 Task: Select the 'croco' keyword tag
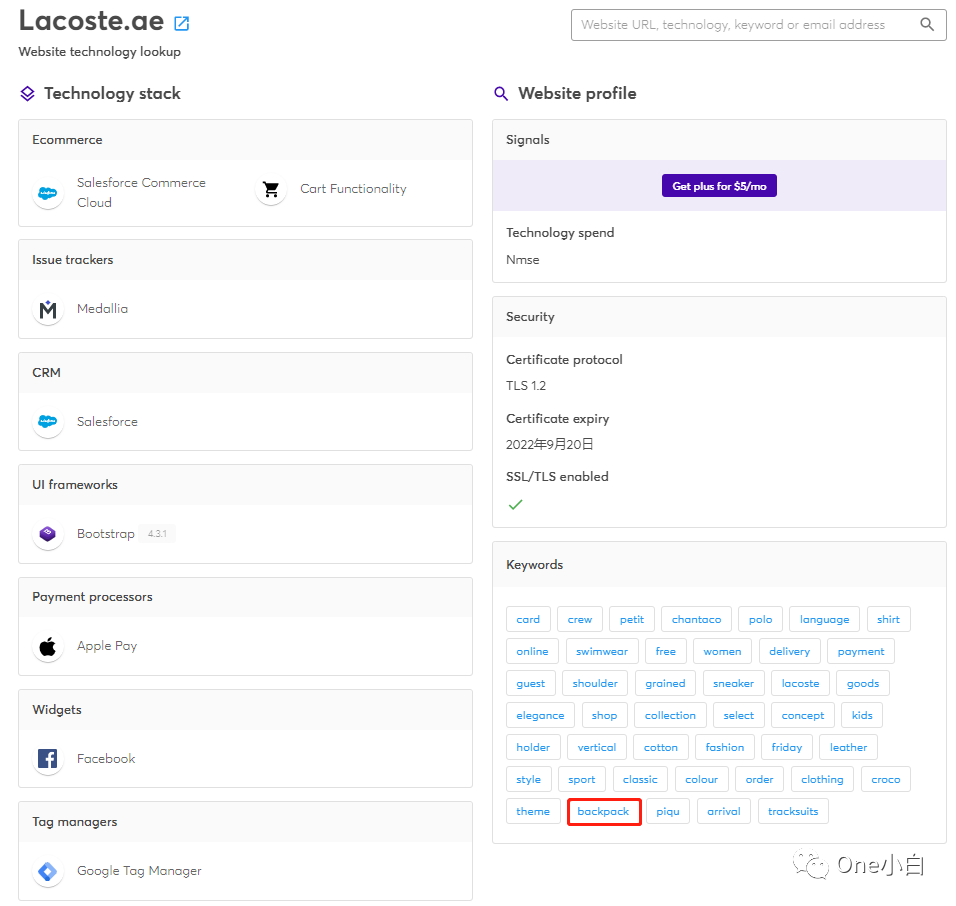coord(886,779)
